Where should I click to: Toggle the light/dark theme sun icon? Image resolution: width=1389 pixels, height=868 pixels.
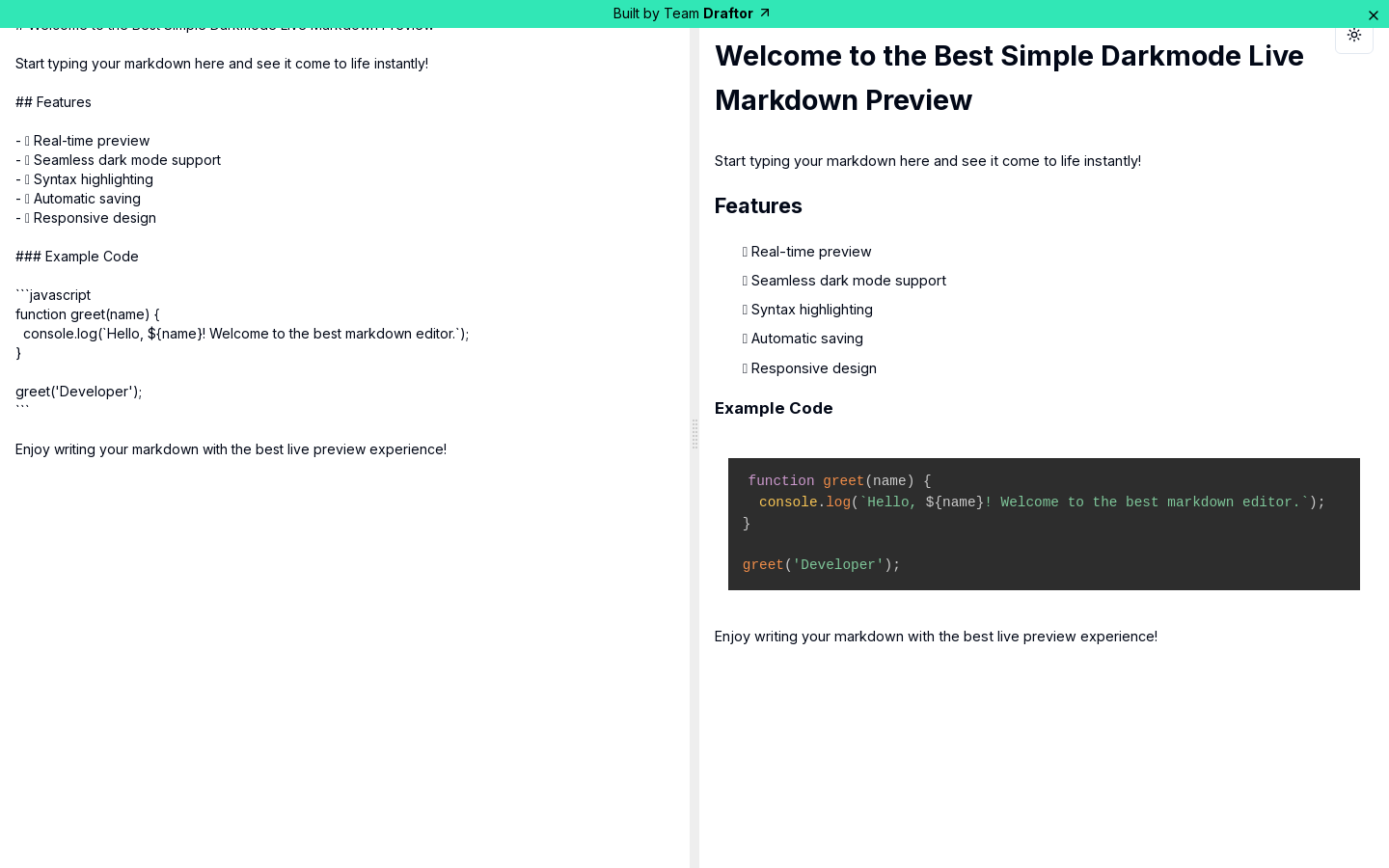click(x=1354, y=35)
